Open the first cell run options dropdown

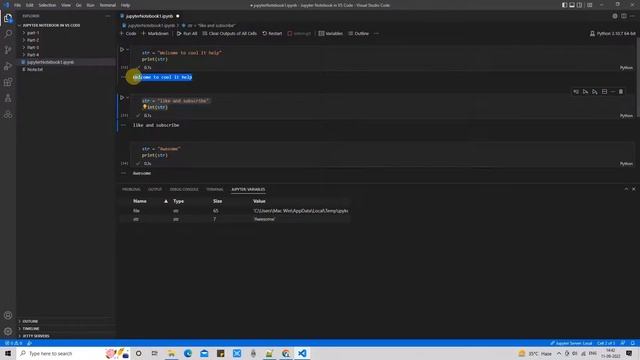pyautogui.click(x=127, y=49)
